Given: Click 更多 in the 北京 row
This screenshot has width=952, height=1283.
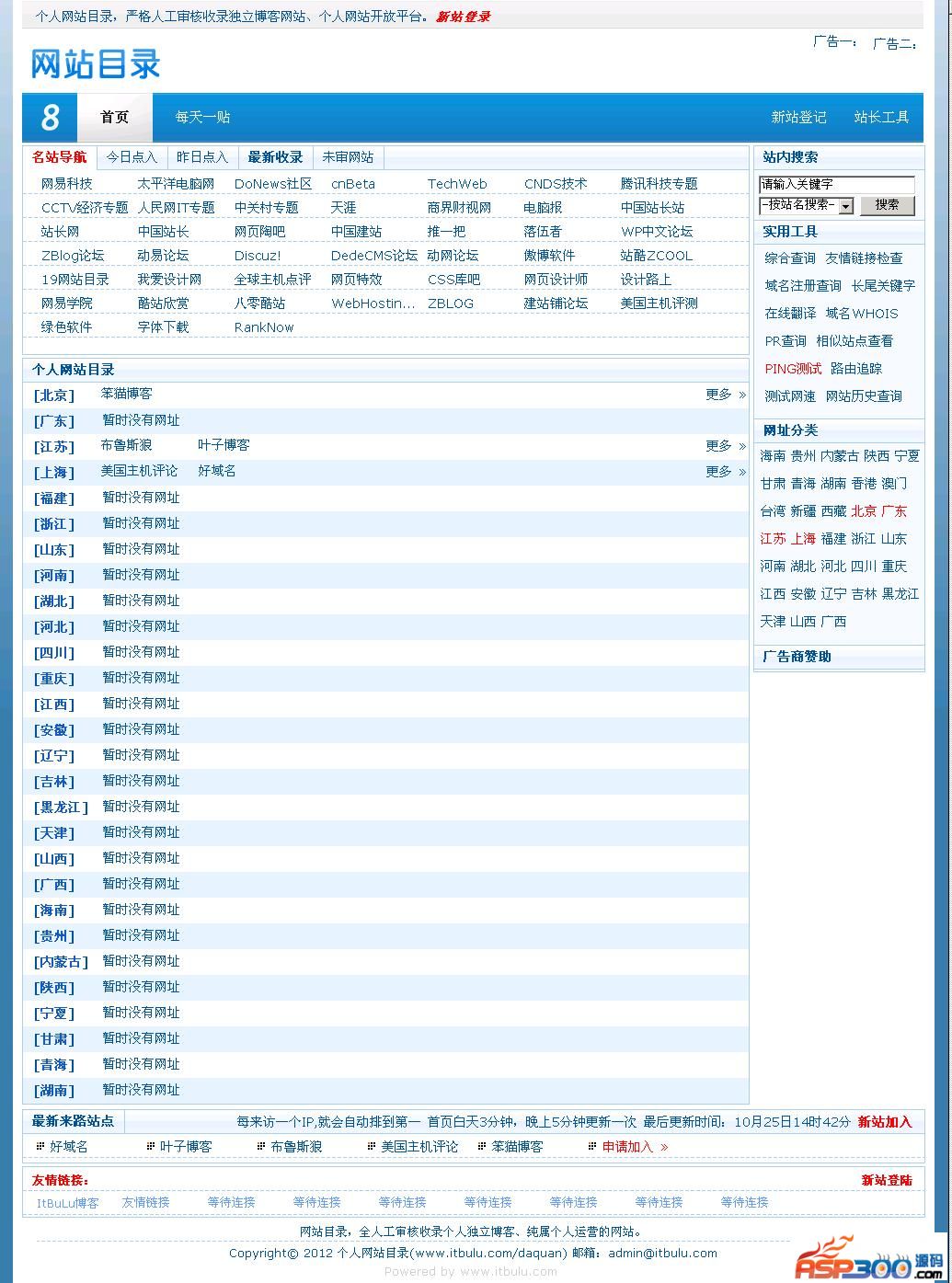Looking at the screenshot, I should tap(725, 395).
